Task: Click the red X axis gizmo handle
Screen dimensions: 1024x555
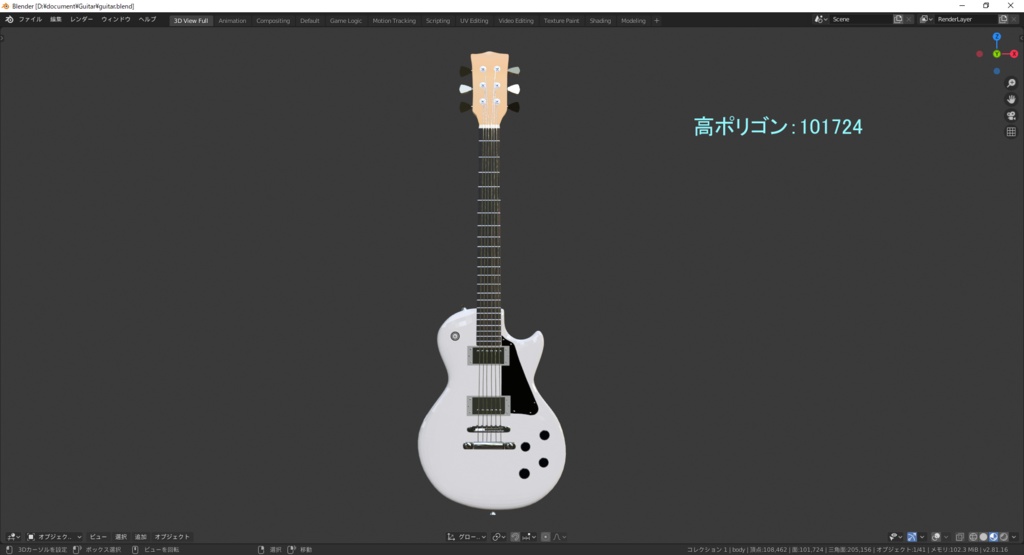Action: tap(1014, 54)
